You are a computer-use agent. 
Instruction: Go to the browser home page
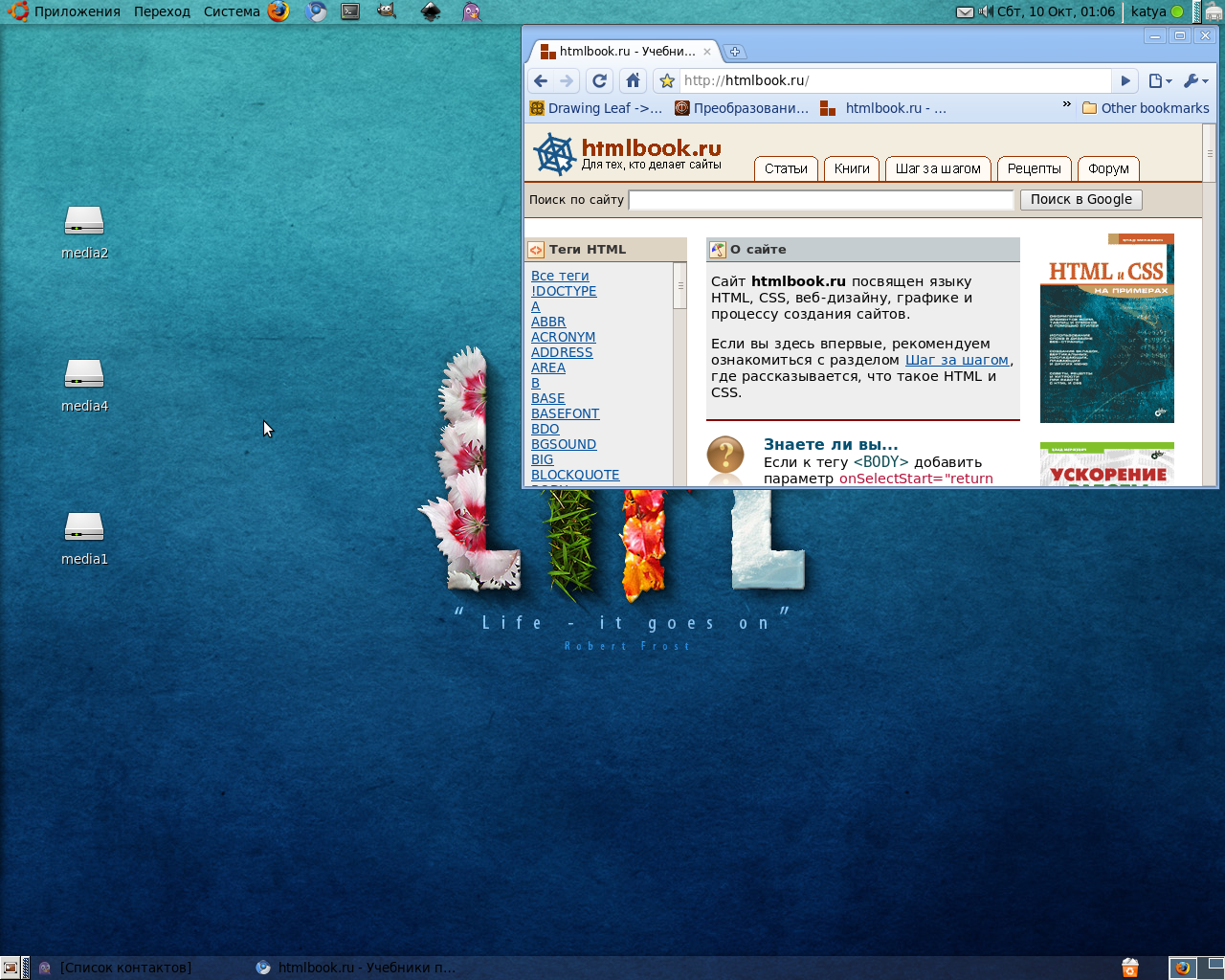pyautogui.click(x=633, y=81)
